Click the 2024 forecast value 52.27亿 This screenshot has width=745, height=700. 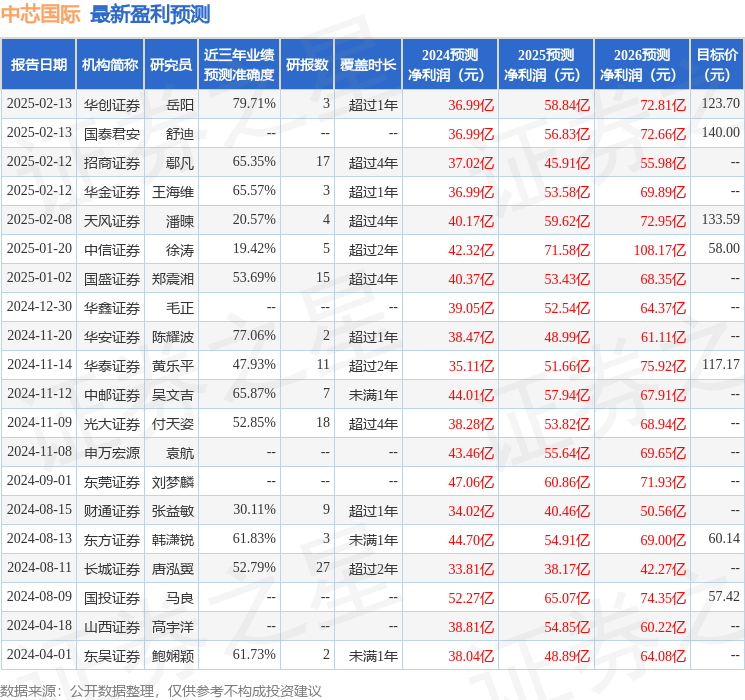coord(471,598)
